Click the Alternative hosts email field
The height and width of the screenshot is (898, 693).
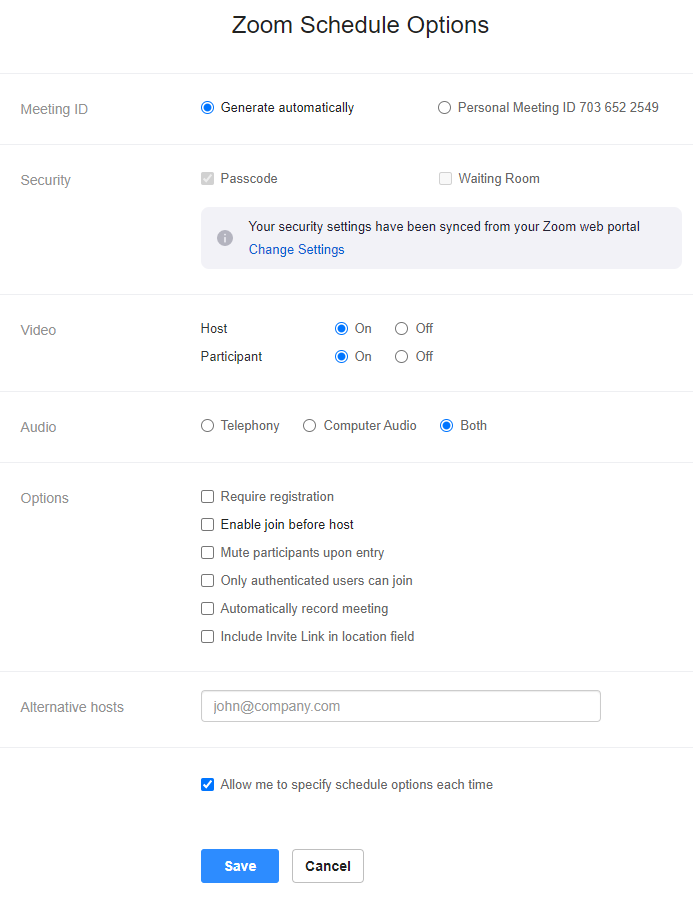pos(400,706)
